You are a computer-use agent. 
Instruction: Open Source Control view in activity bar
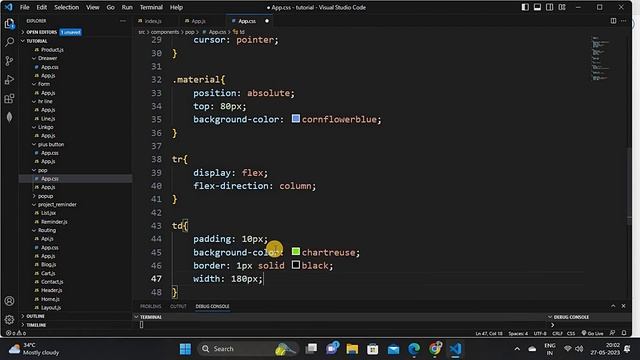coord(9,61)
